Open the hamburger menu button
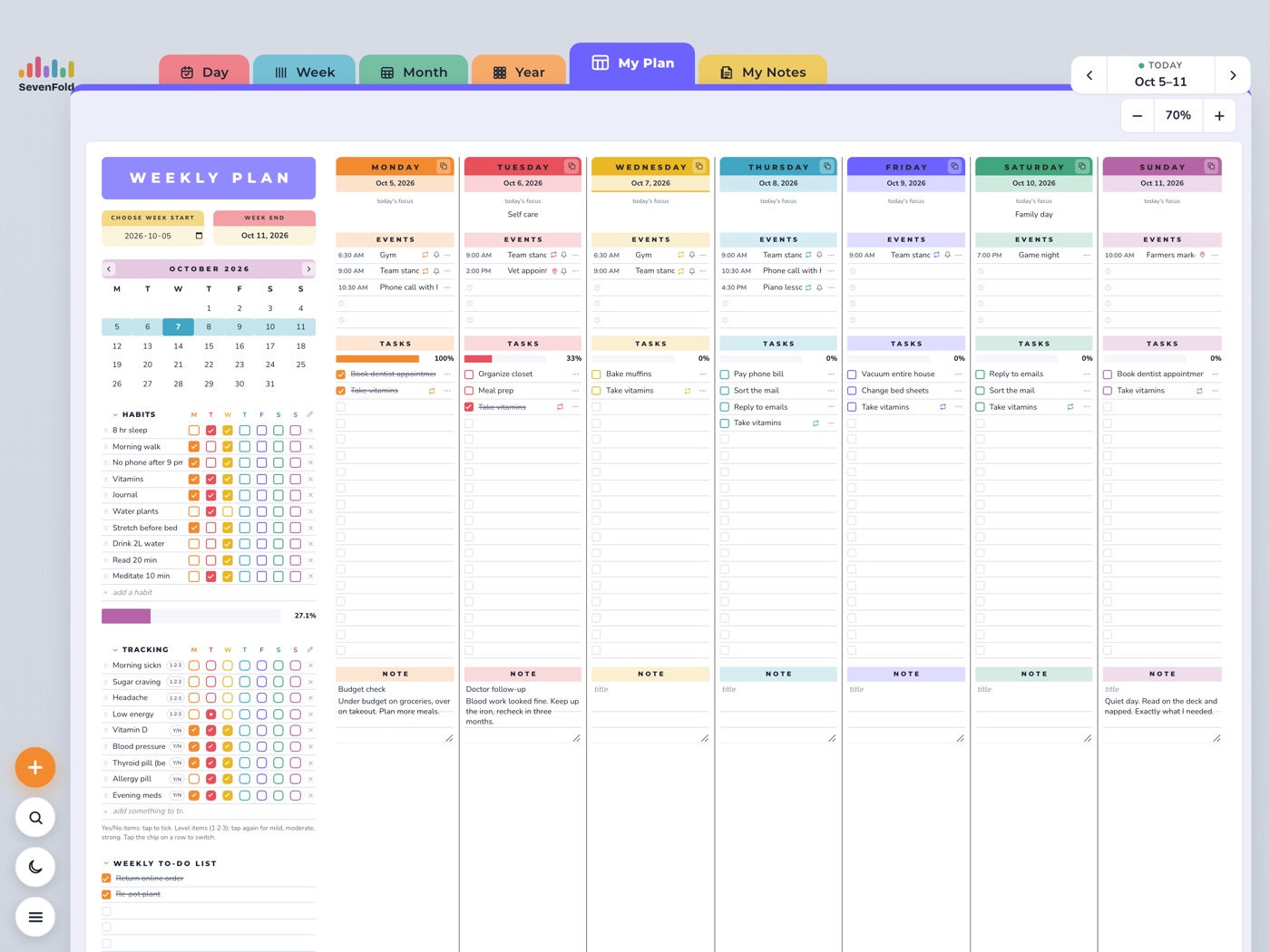This screenshot has width=1270, height=952. (x=35, y=918)
